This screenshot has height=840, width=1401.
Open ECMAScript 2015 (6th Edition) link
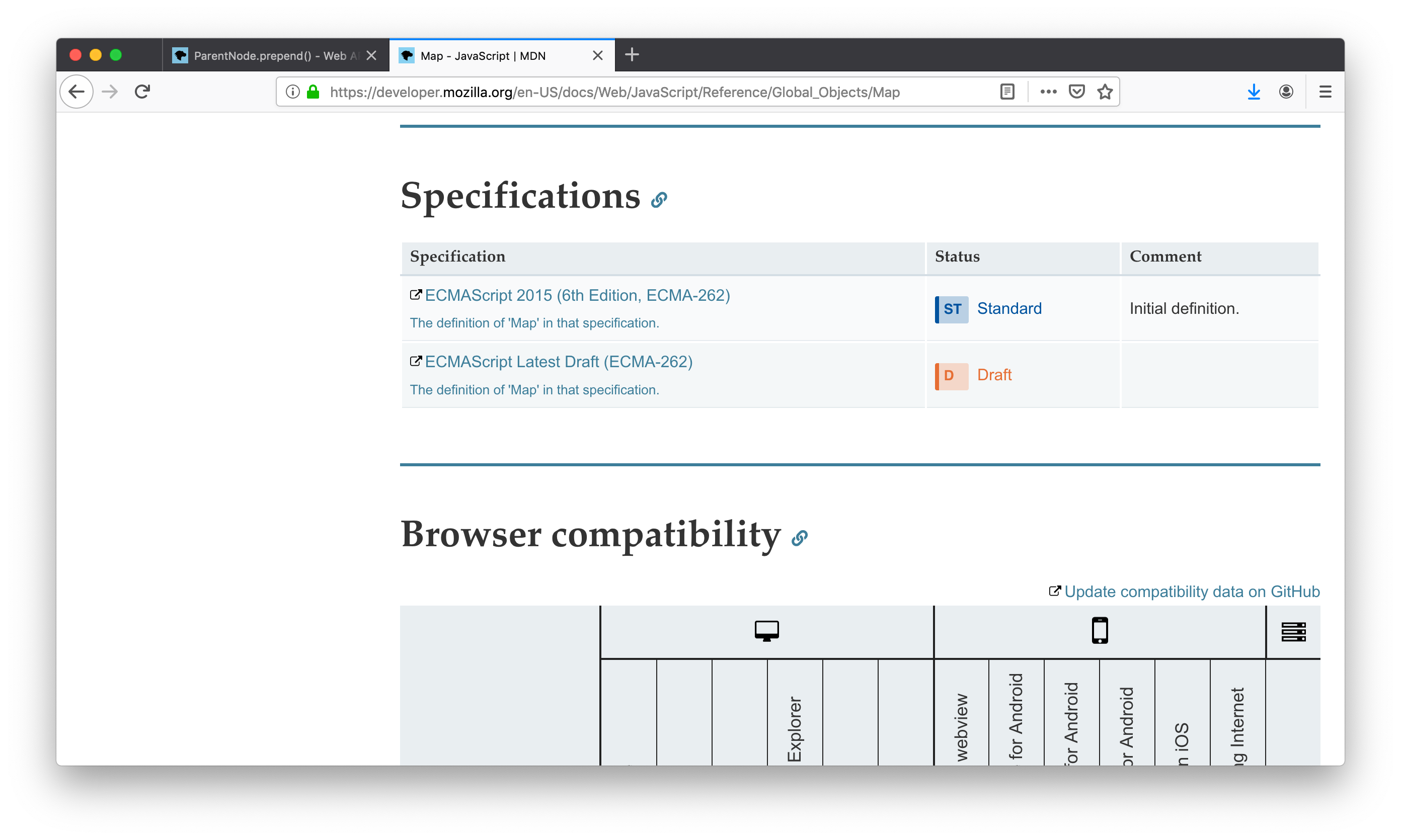pyautogui.click(x=577, y=295)
